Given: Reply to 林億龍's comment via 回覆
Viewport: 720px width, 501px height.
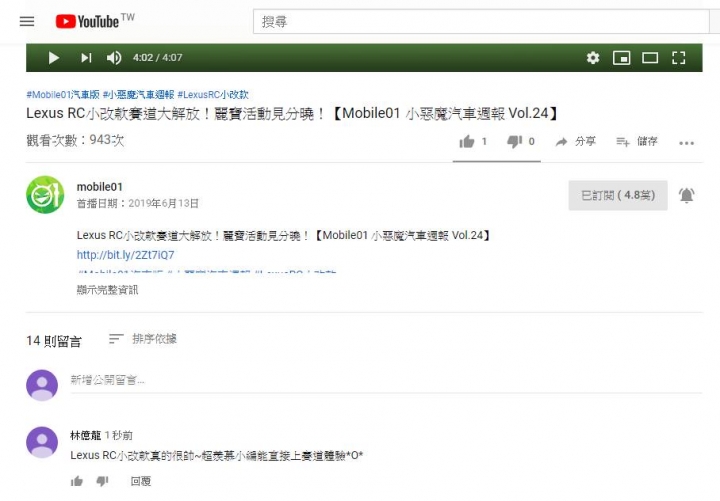Looking at the screenshot, I should [x=141, y=481].
